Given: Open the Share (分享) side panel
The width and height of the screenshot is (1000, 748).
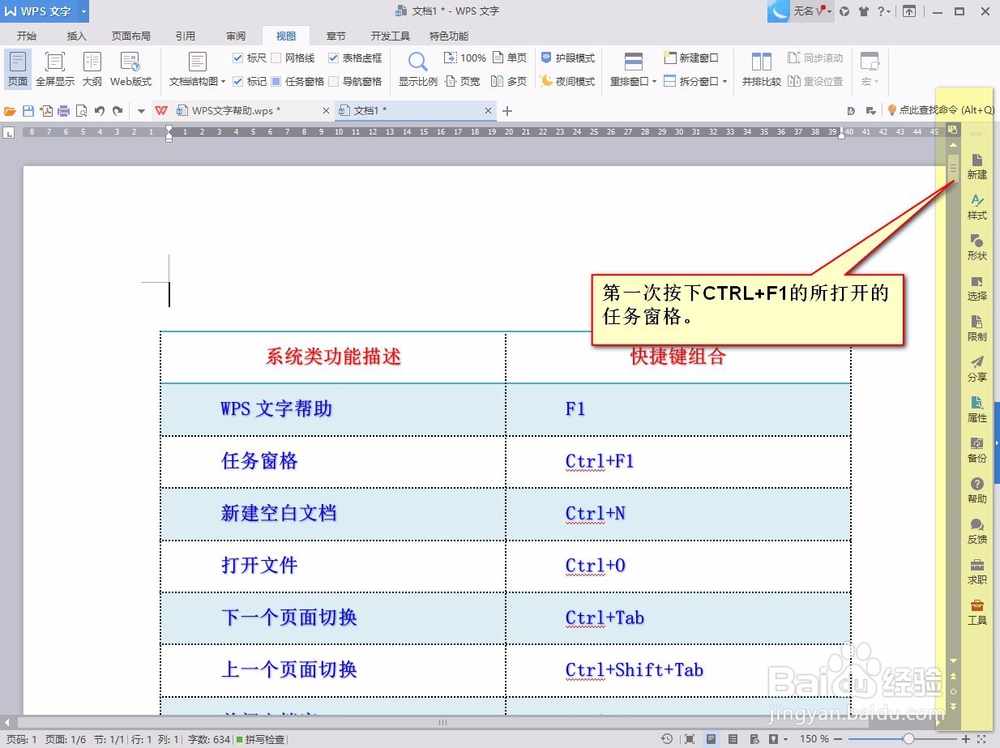Looking at the screenshot, I should [976, 369].
